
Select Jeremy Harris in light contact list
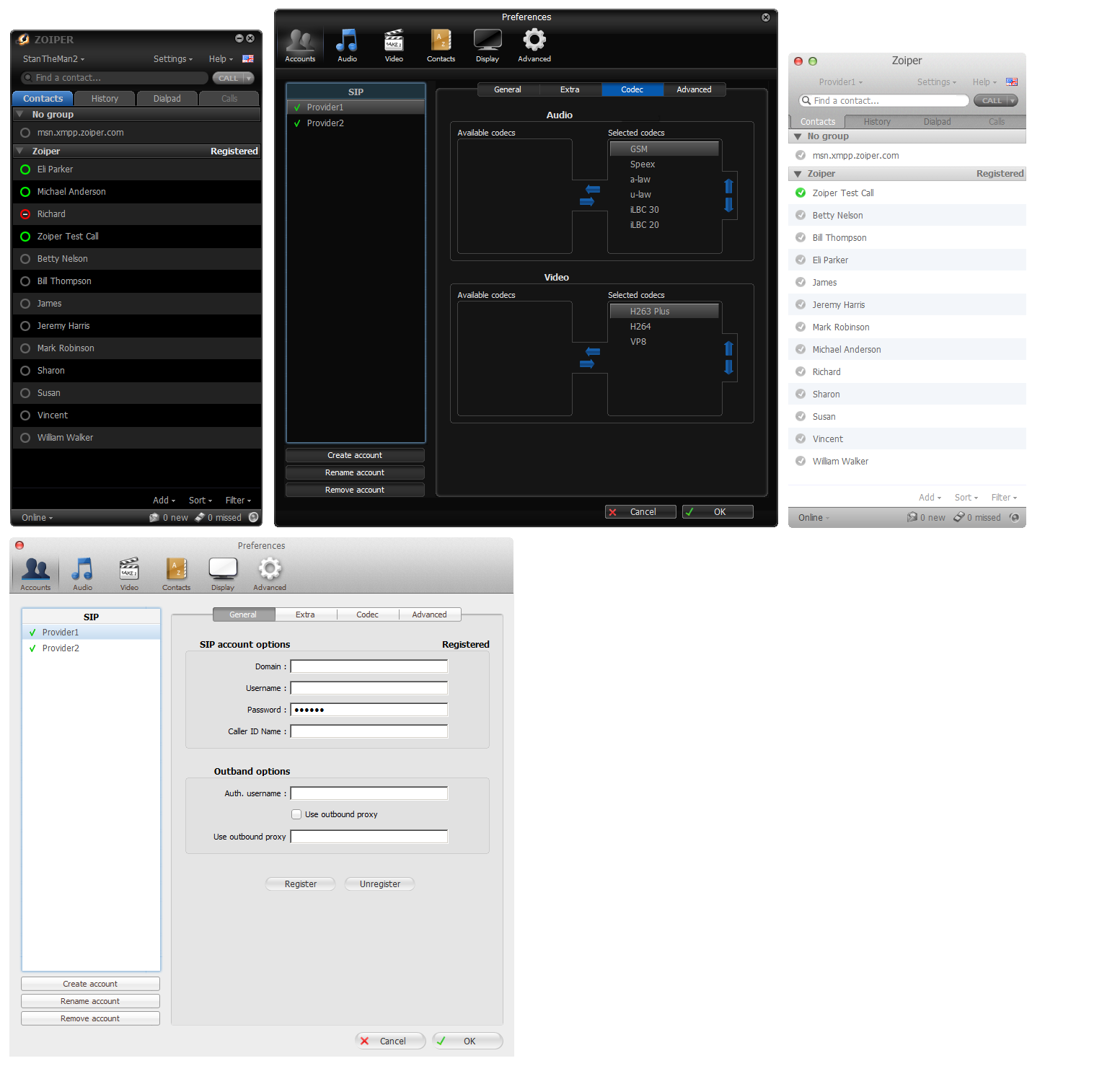(907, 305)
